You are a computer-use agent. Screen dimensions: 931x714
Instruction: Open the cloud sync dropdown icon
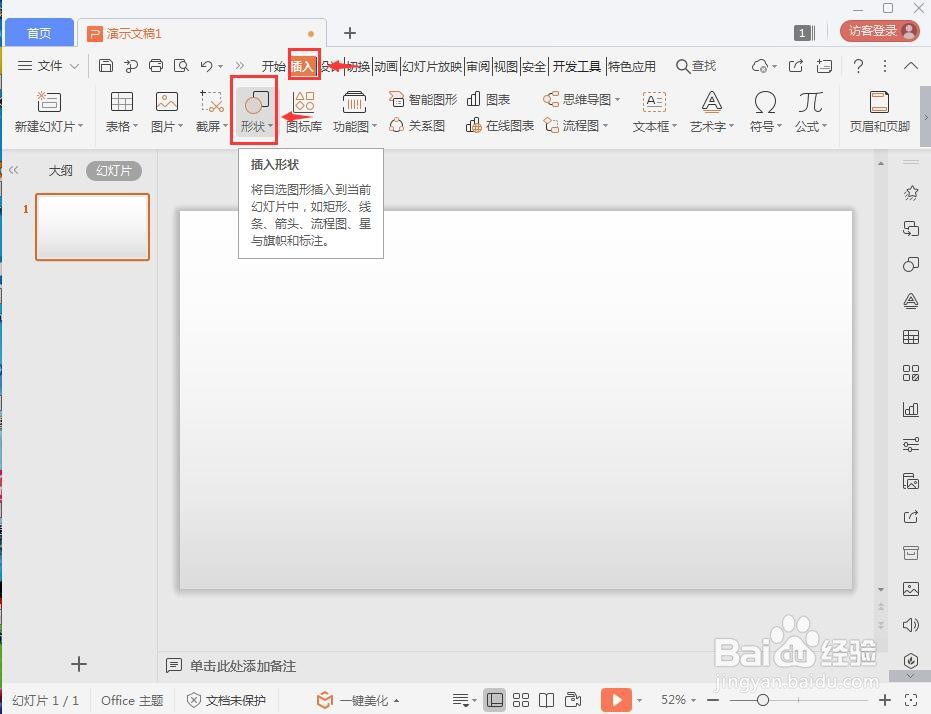pyautogui.click(x=764, y=65)
